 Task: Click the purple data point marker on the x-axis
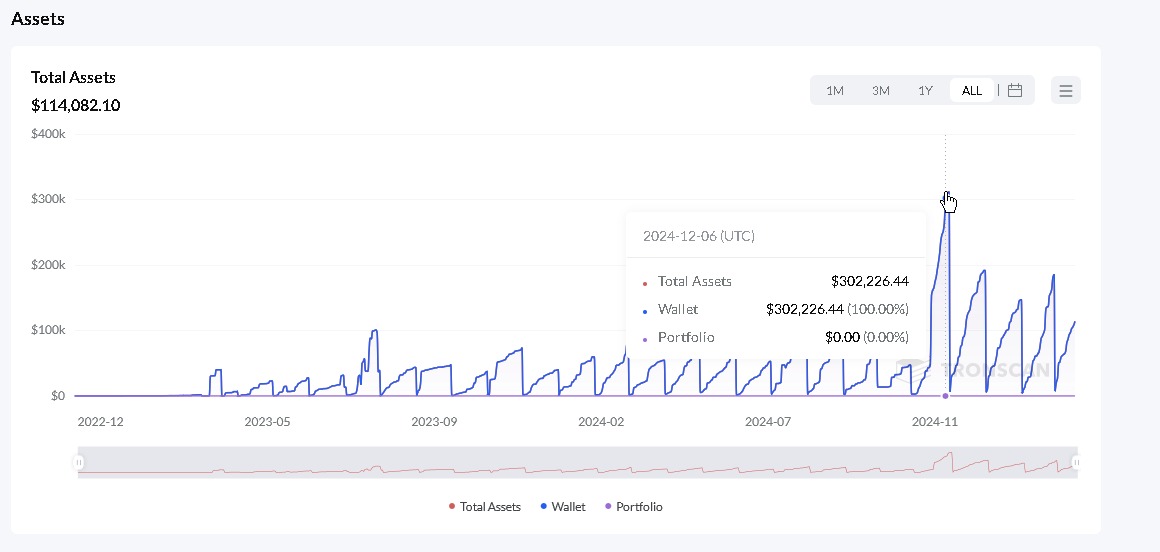(x=945, y=396)
